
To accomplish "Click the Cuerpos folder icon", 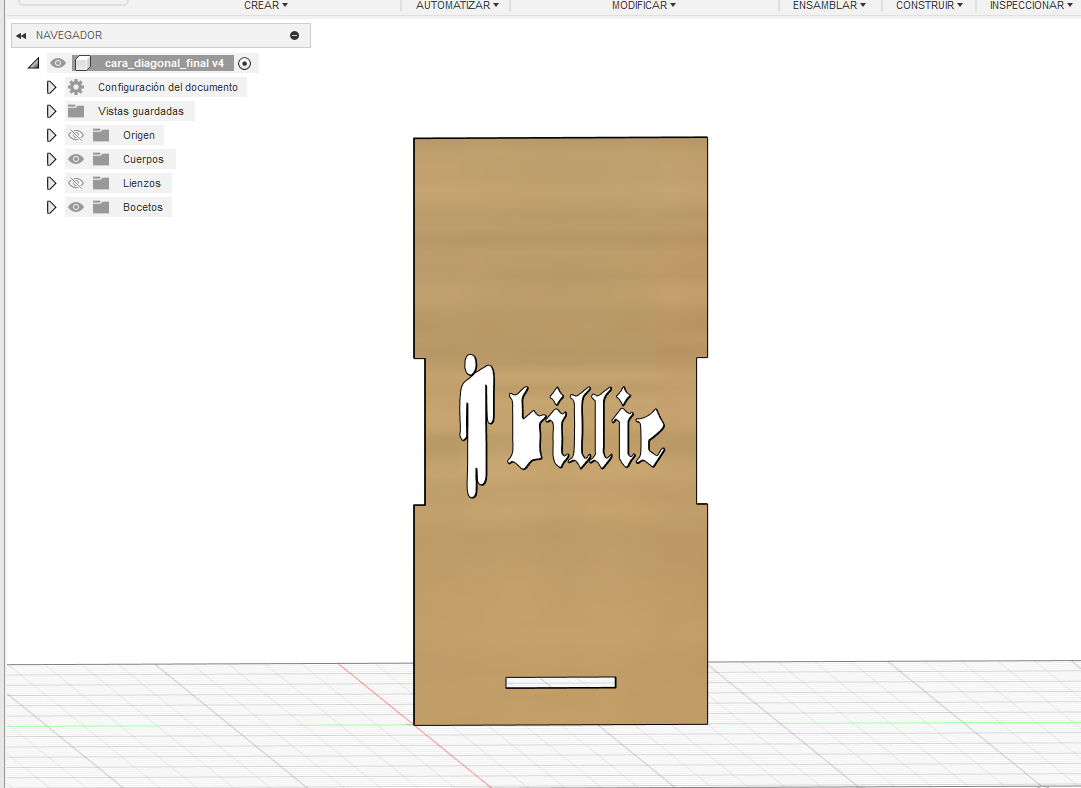I will (101, 159).
